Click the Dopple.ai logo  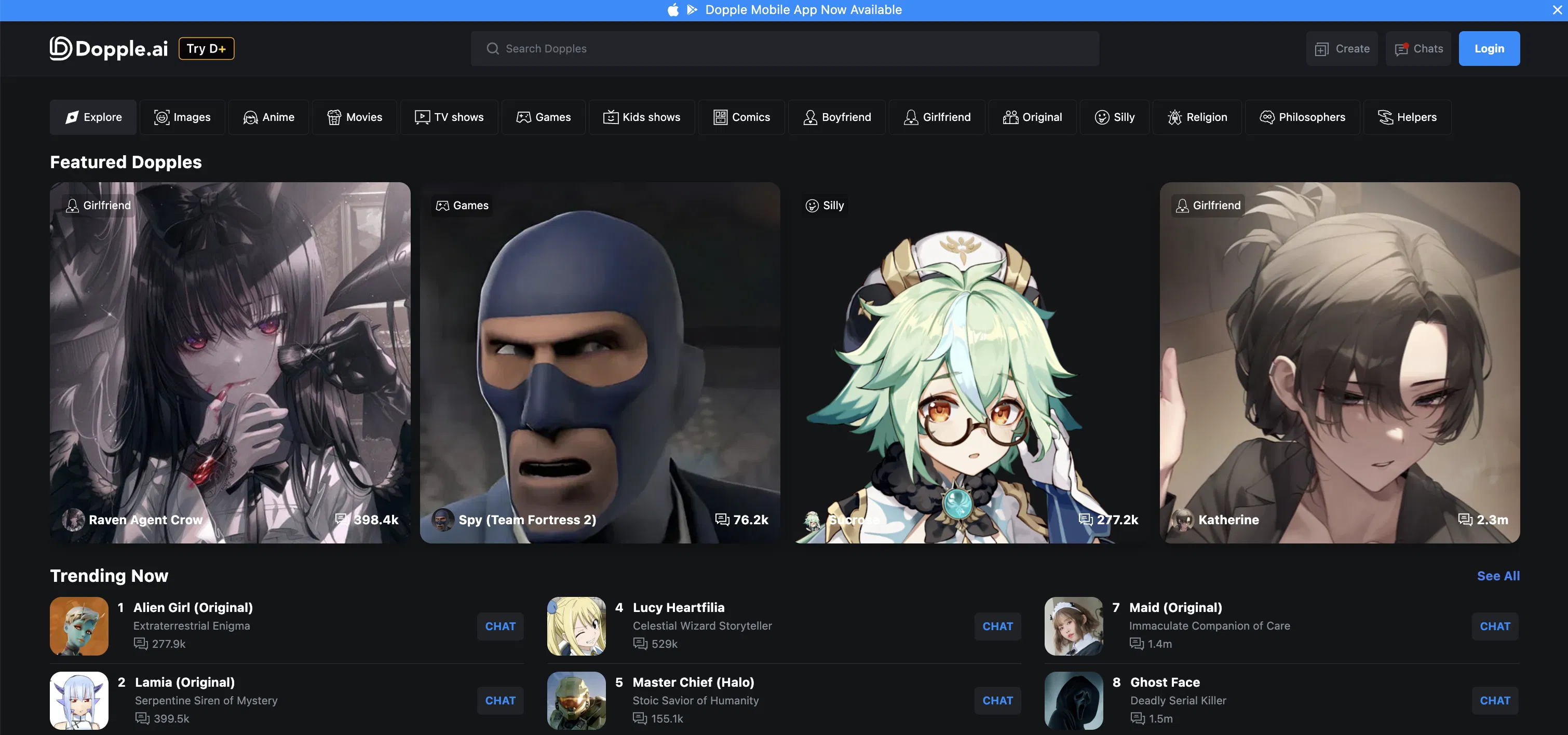point(108,49)
